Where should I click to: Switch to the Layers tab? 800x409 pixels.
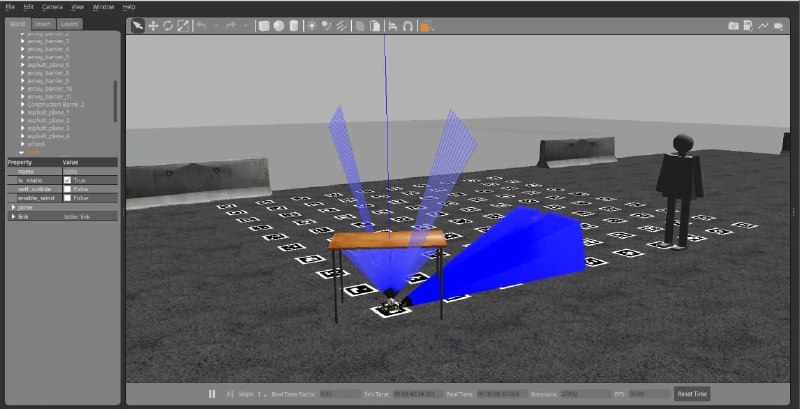pyautogui.click(x=69, y=24)
